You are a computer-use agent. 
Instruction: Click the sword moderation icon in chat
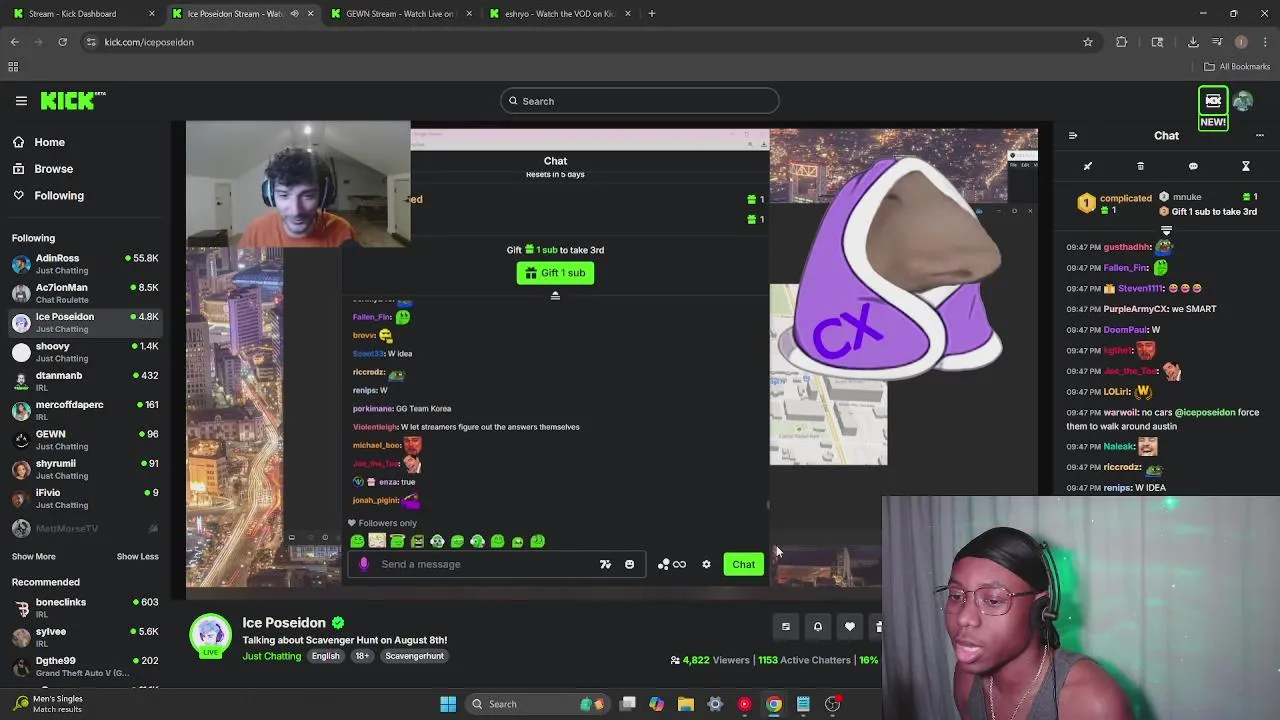pyautogui.click(x=1088, y=166)
